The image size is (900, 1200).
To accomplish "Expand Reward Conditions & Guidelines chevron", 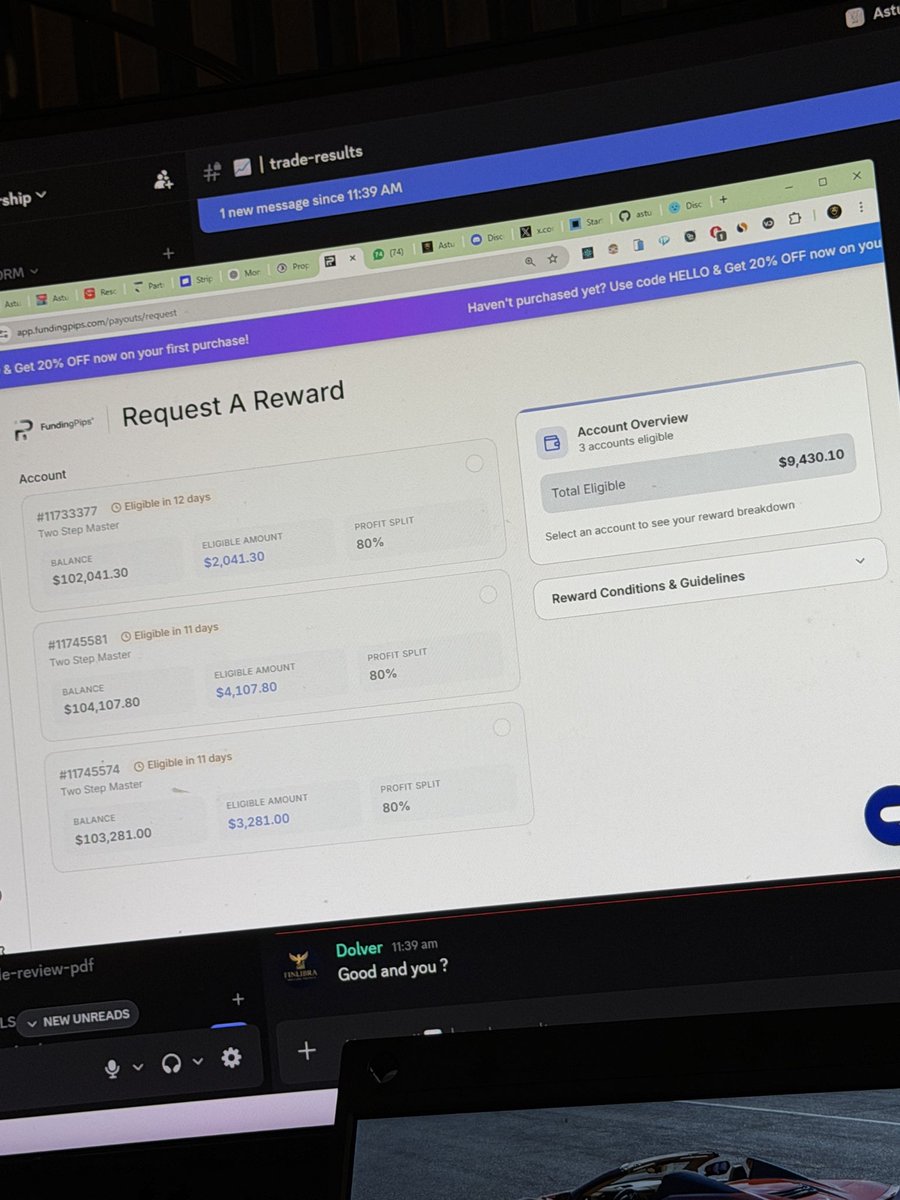I will tap(859, 561).
